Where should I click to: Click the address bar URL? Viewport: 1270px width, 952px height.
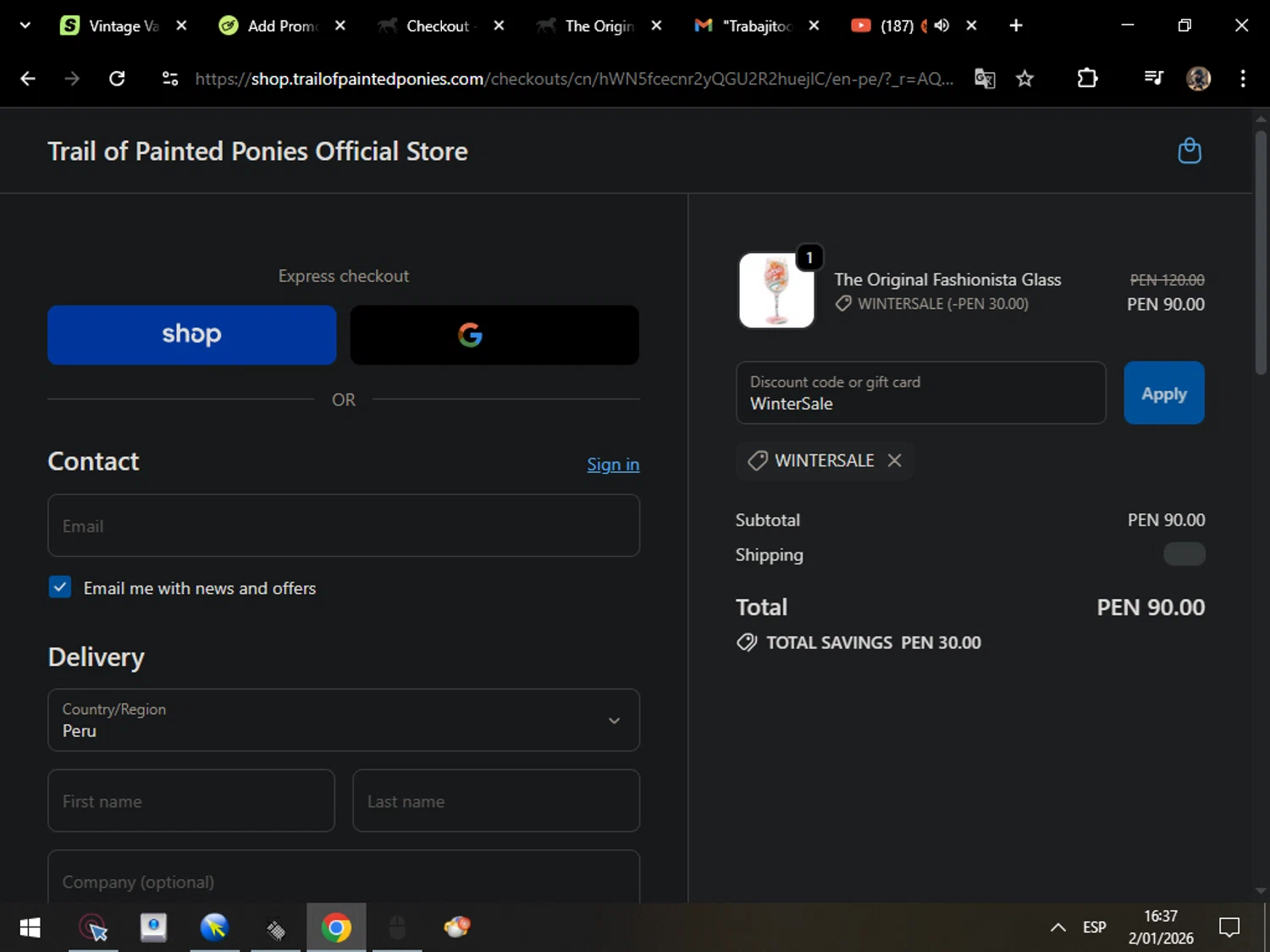click(x=574, y=79)
